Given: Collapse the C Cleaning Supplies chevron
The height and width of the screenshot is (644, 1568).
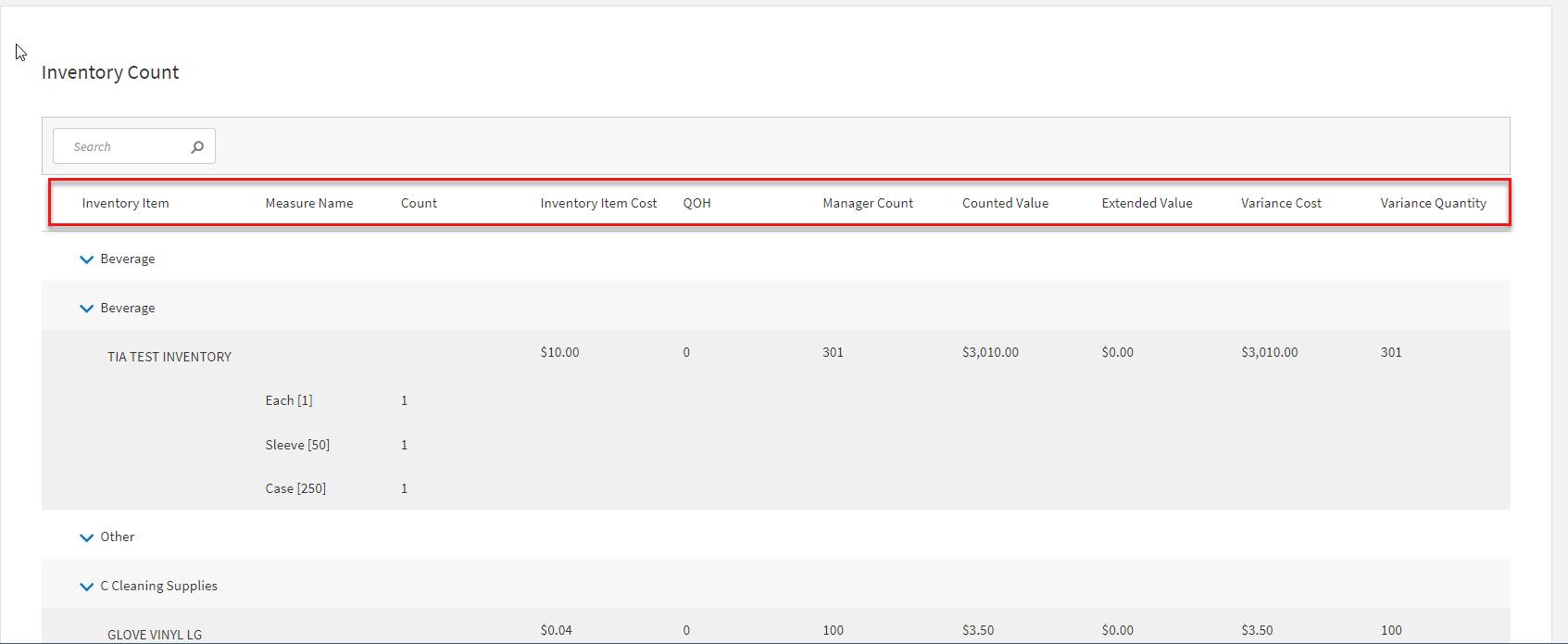Looking at the screenshot, I should click(86, 587).
